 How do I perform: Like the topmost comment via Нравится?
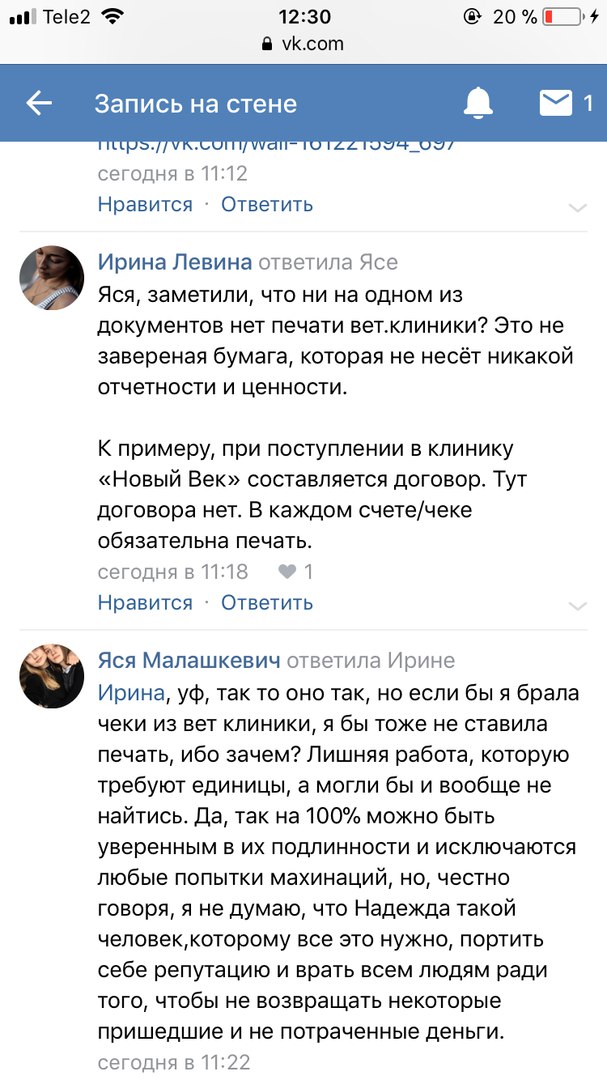coord(145,205)
